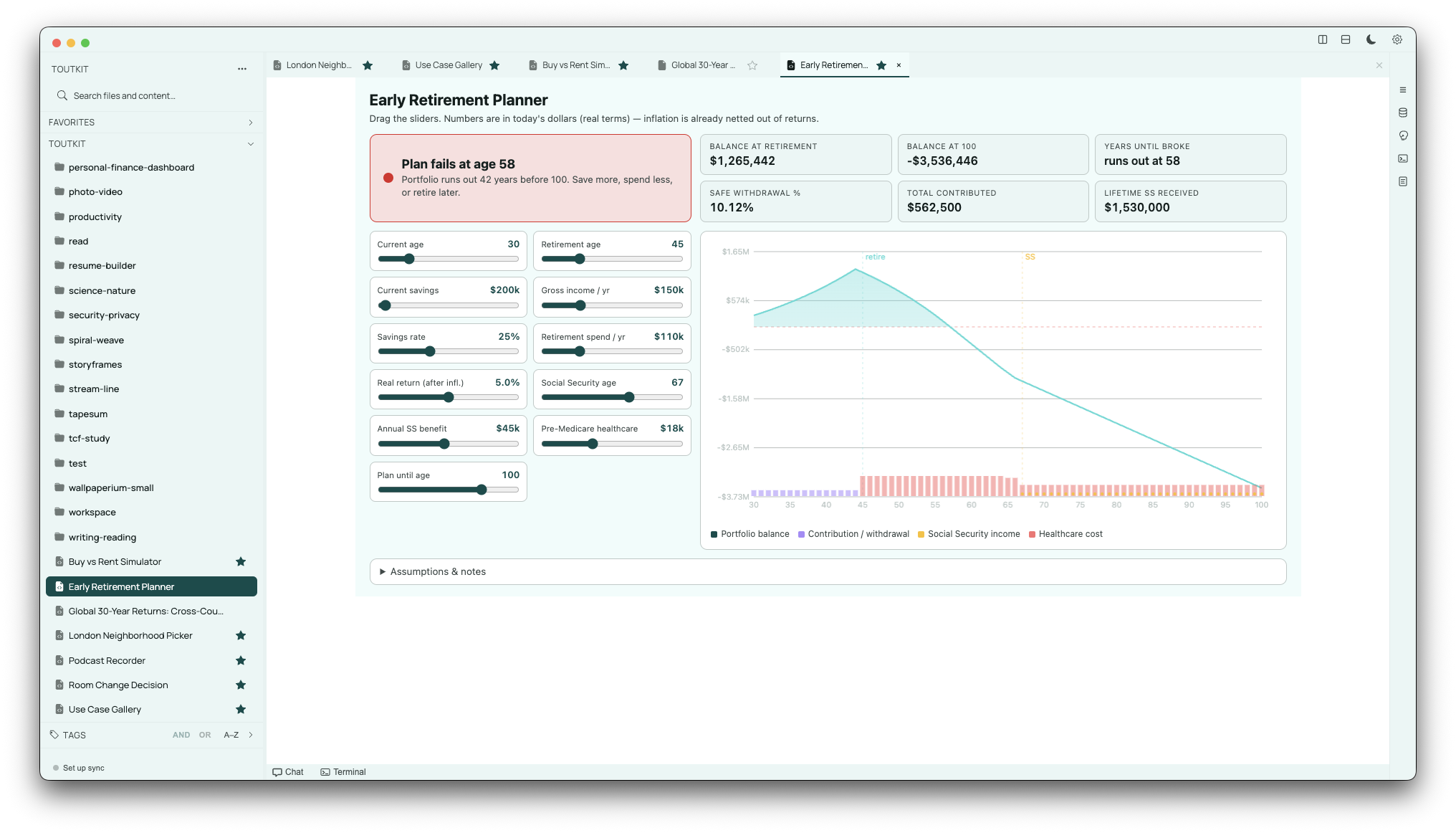Close the editor pane with the far-right X
The height and width of the screenshot is (833, 1456).
tap(1379, 65)
